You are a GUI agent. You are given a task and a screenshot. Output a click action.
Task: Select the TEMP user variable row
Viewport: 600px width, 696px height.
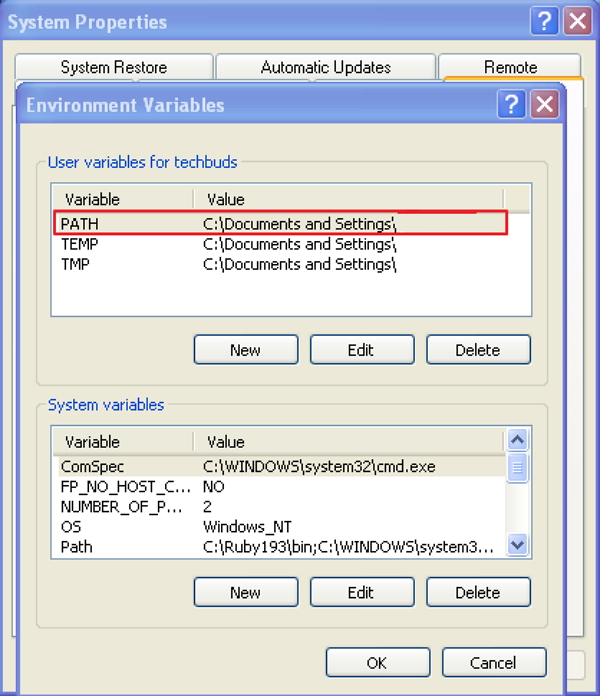coord(280,244)
